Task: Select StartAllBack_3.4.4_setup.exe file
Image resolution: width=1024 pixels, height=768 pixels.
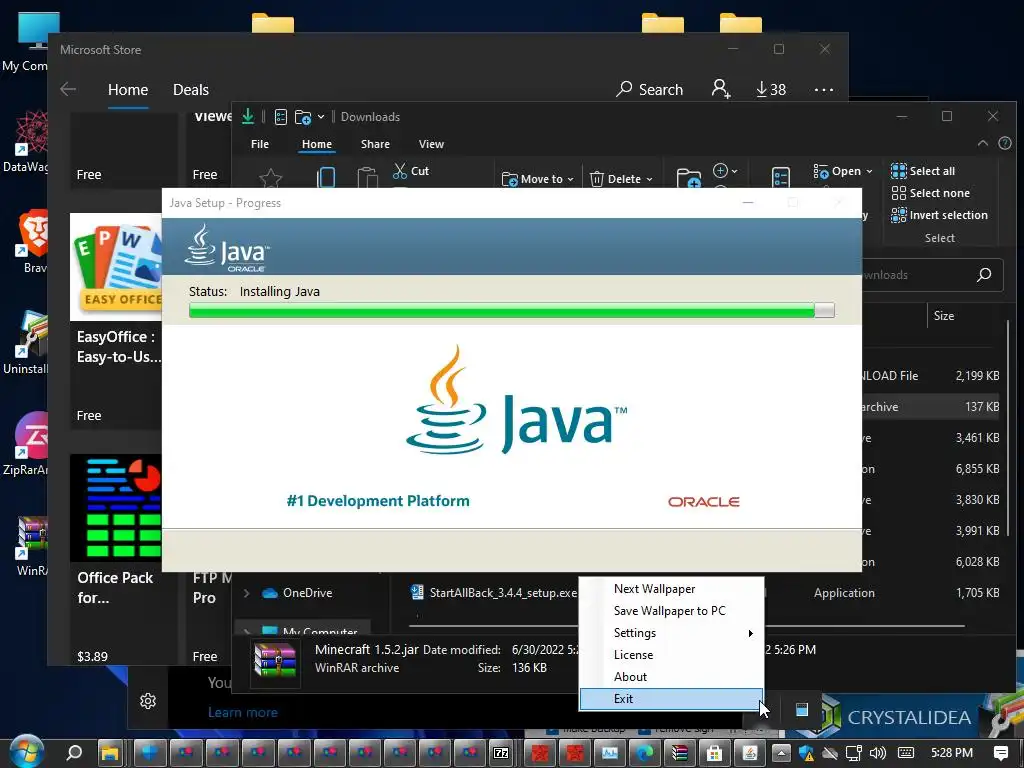Action: click(x=494, y=593)
